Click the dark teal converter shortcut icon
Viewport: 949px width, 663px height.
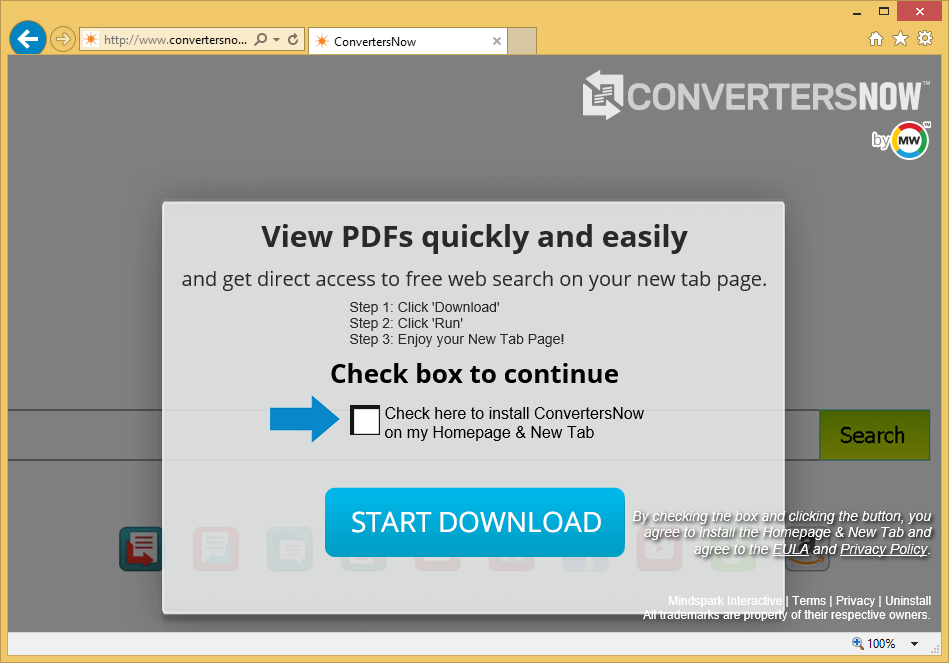141,549
